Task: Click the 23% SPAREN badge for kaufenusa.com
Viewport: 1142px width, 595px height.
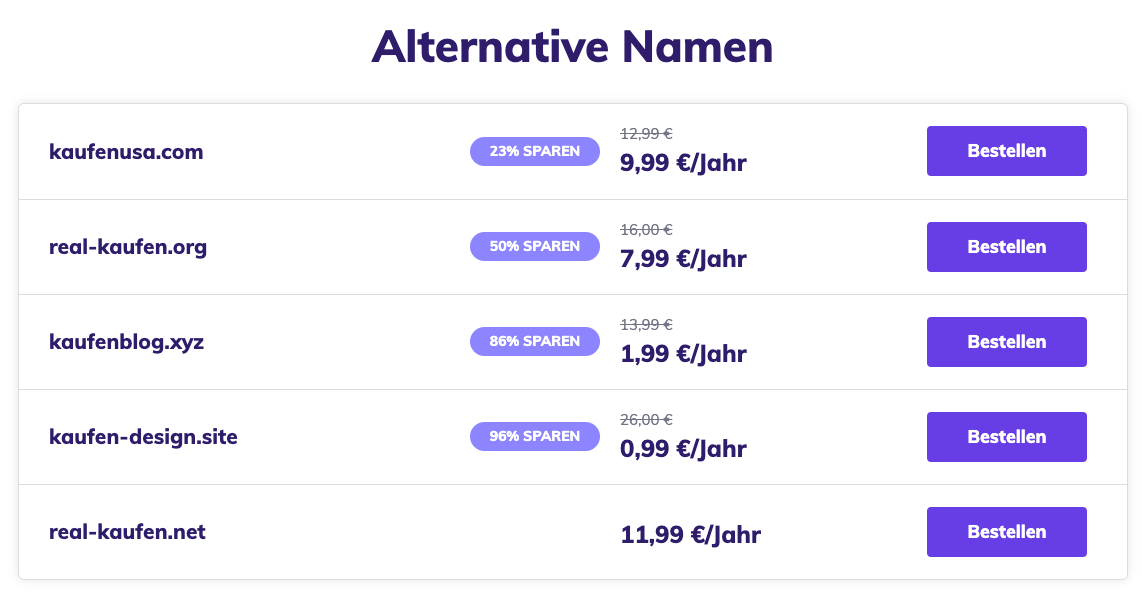Action: click(x=534, y=151)
